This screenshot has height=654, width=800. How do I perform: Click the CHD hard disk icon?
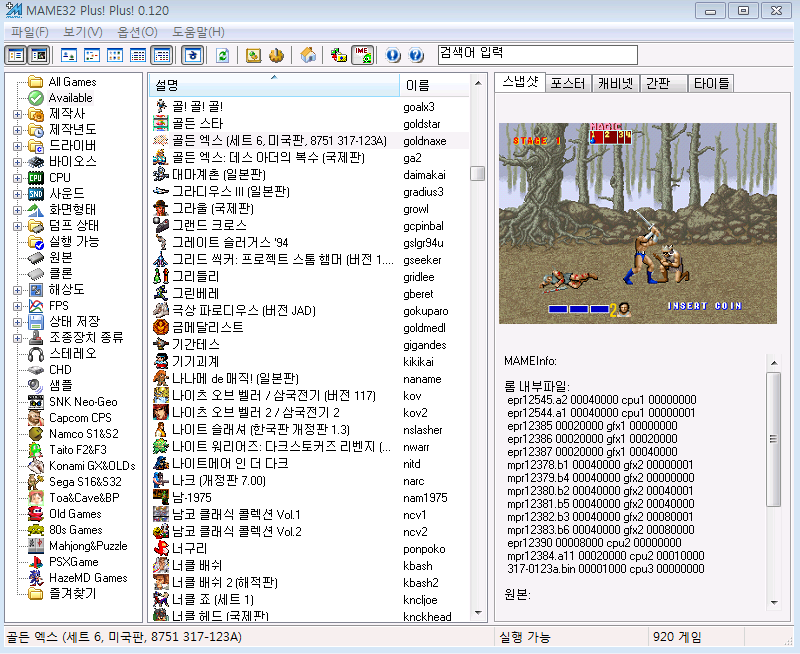36,369
